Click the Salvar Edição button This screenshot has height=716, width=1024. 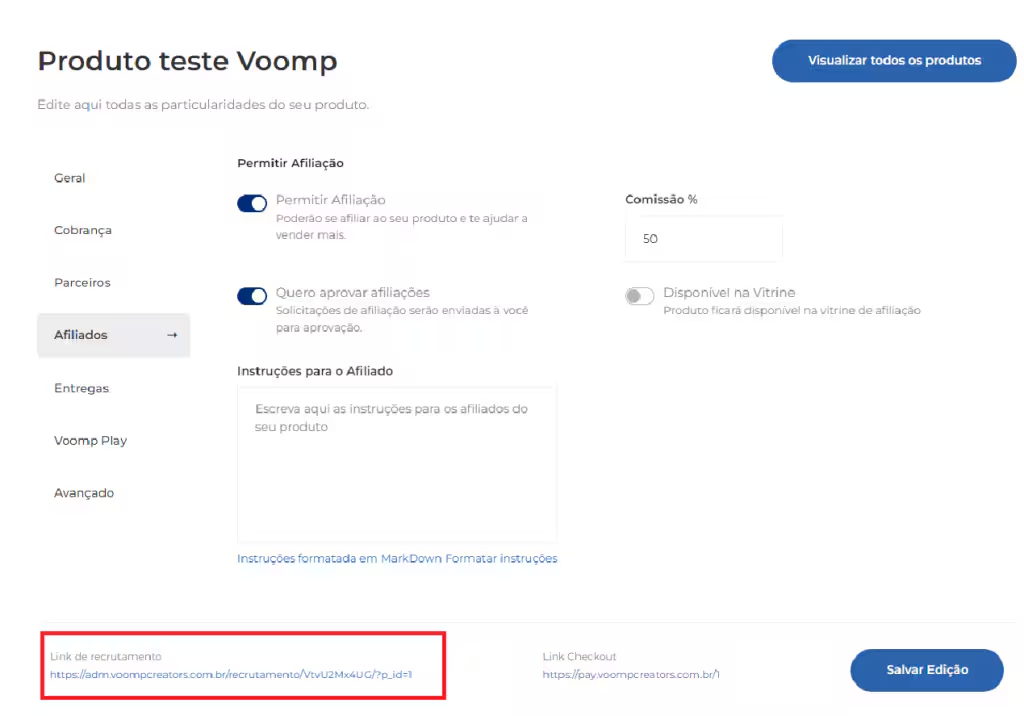927,670
